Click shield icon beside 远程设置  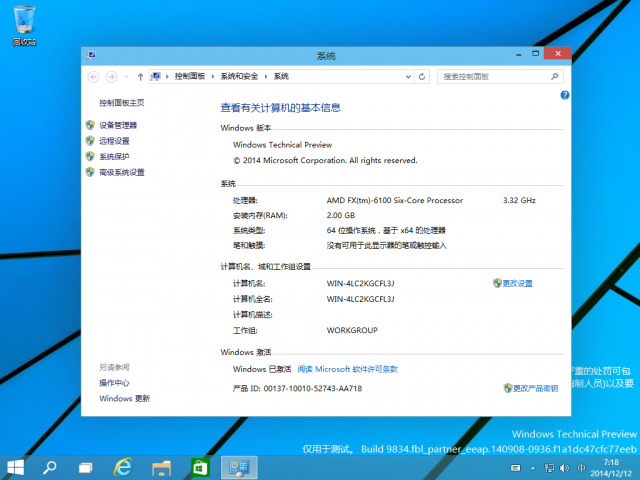tap(90, 140)
